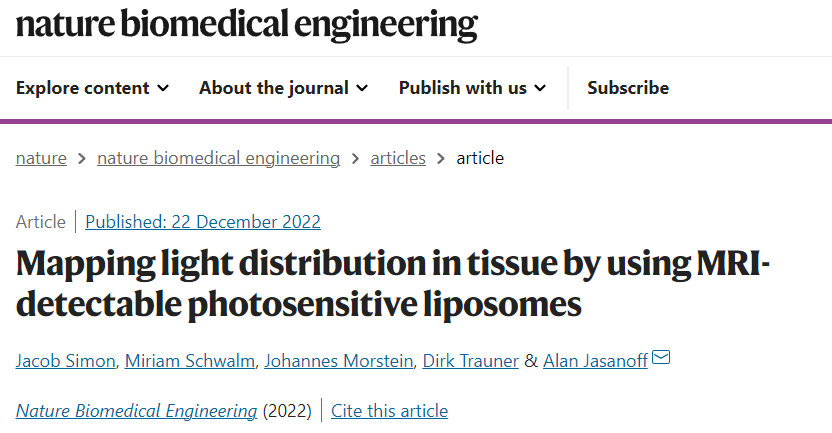This screenshot has height=433, width=832.
Task: Expand the Explore content menu
Action: tap(92, 88)
